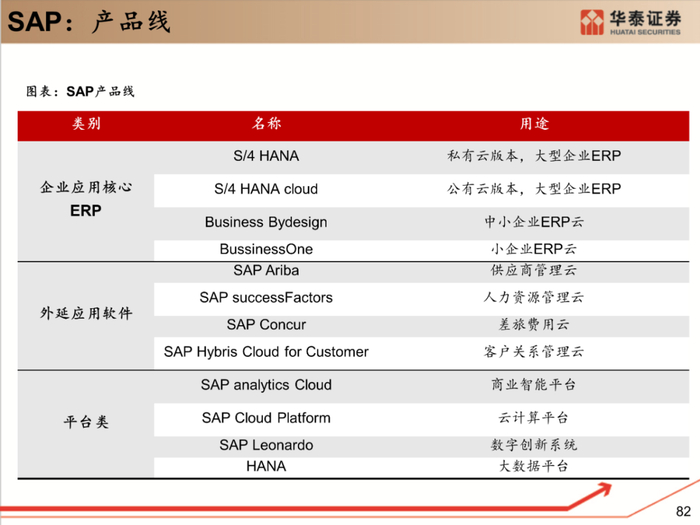Screen dimensions: 700x525
Task: Click the 'S/4 HANA cloud' name cell
Action: (x=266, y=189)
